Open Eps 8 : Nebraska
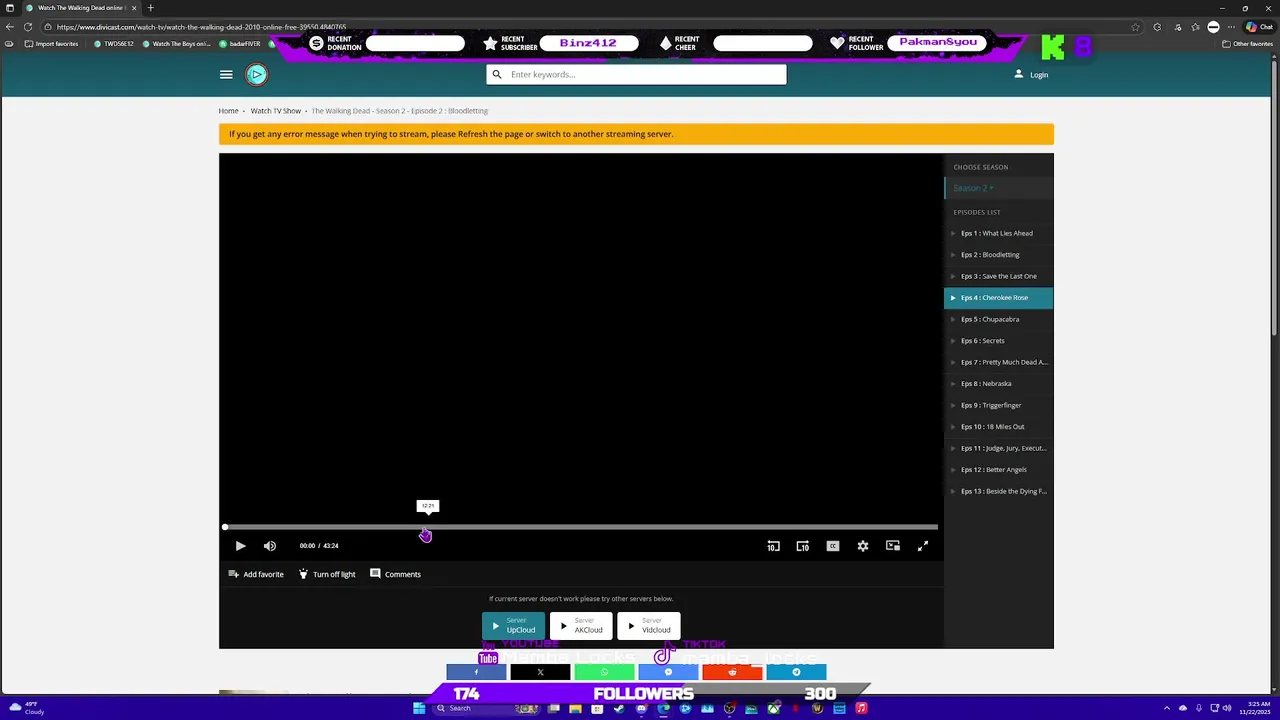The height and width of the screenshot is (720, 1280). [x=998, y=384]
